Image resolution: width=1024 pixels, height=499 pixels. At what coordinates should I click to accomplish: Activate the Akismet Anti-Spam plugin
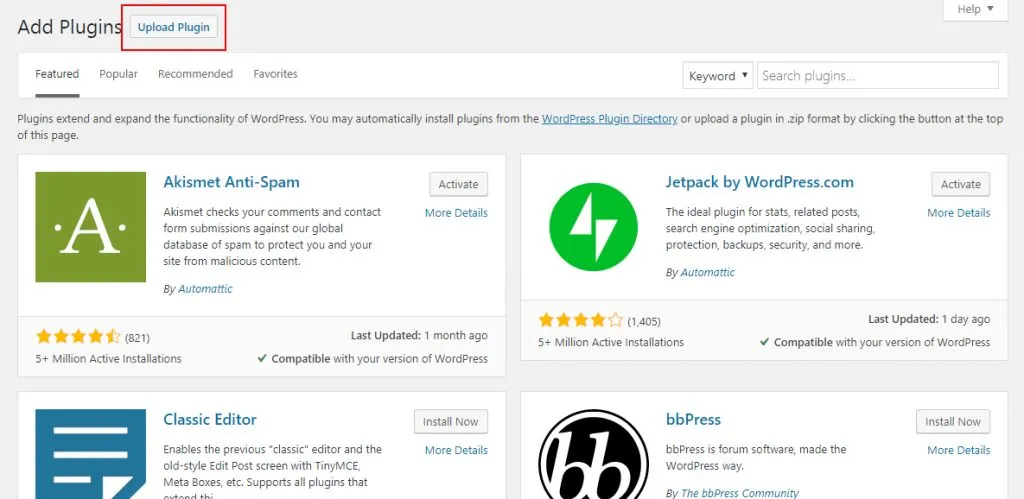pos(458,184)
